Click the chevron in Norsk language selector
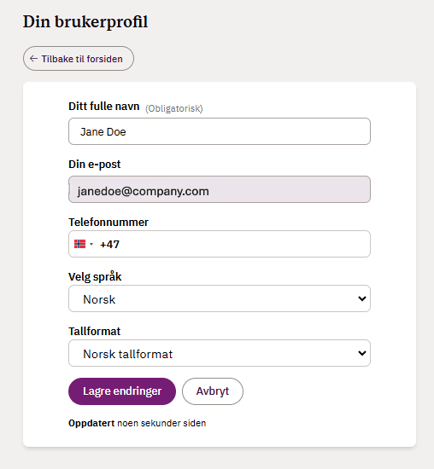Image resolution: width=434 pixels, height=469 pixels. (362, 299)
